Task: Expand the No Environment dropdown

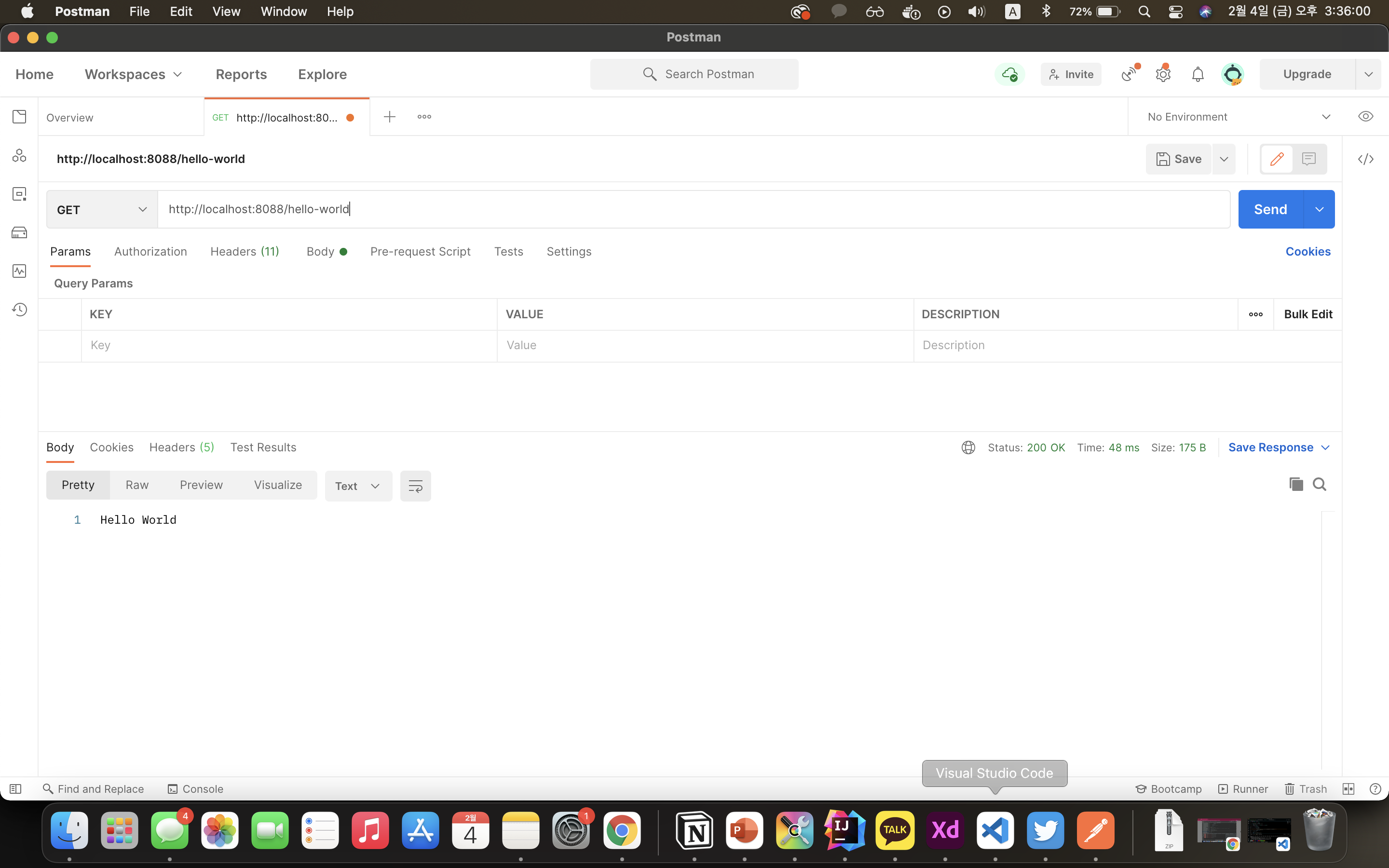Action: click(1238, 117)
